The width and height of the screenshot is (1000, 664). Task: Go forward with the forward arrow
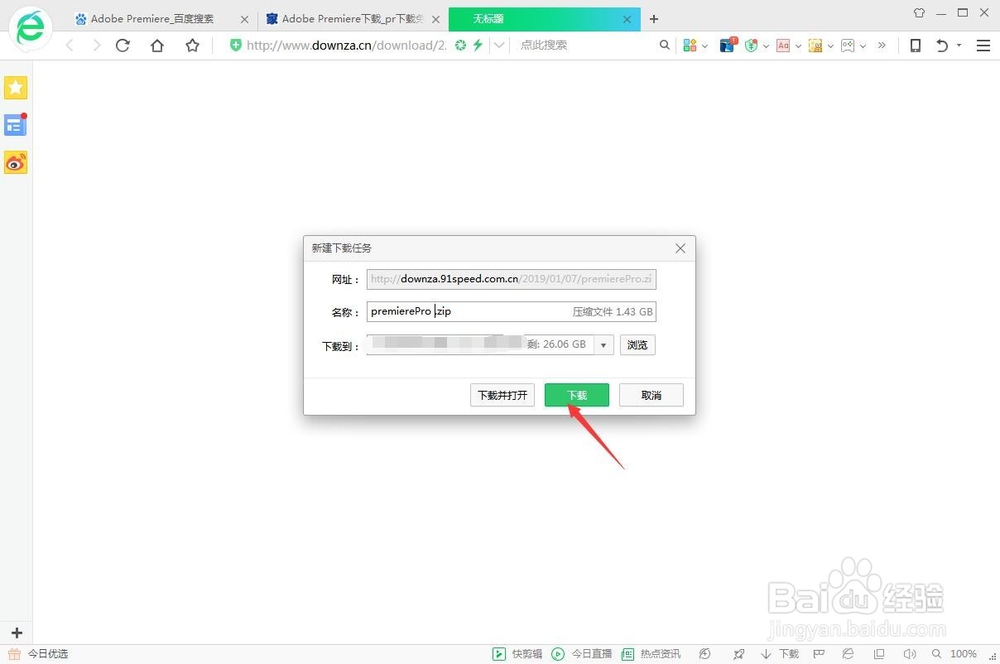click(x=96, y=45)
